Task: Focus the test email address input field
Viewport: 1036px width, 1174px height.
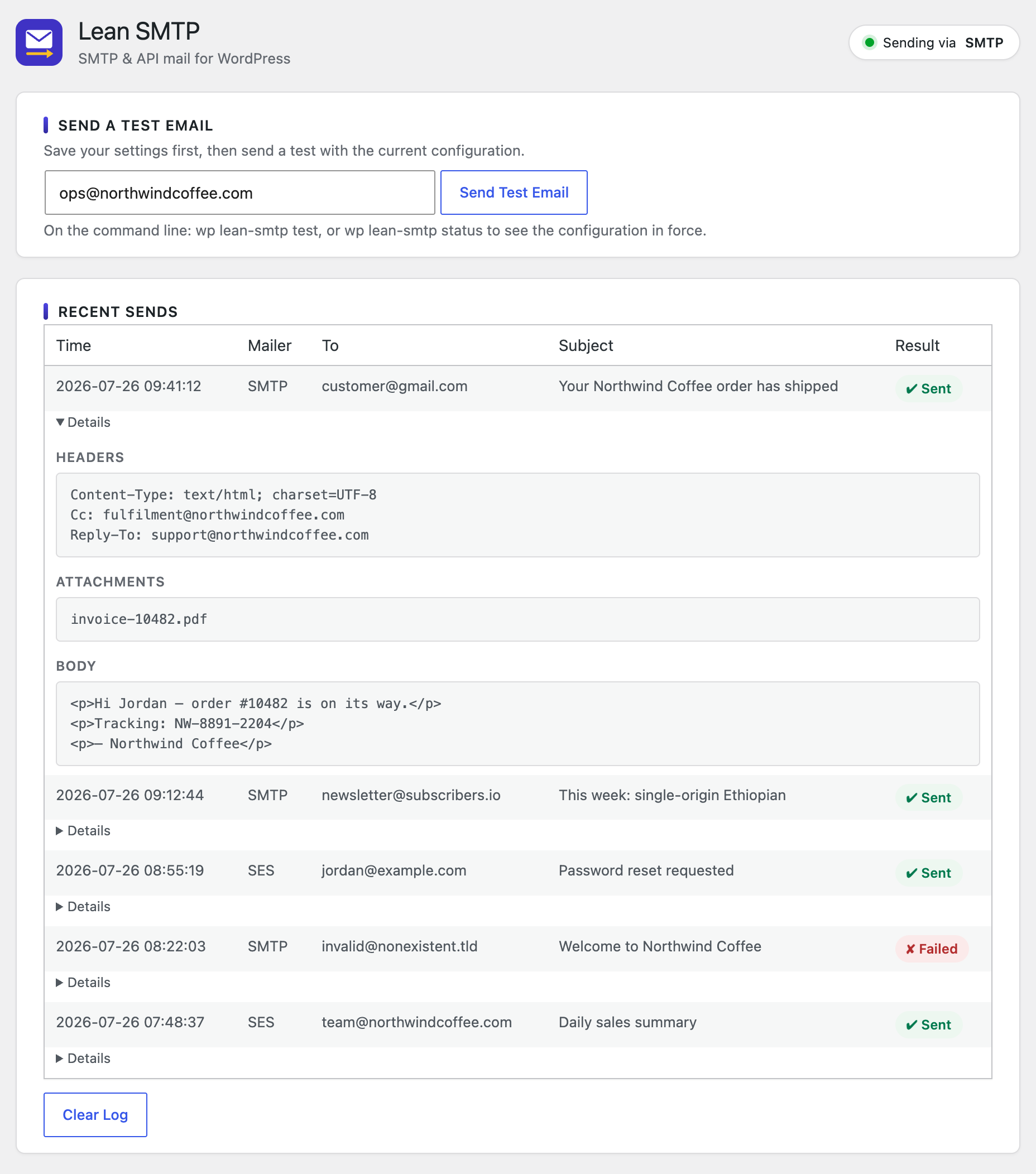Action: coord(239,193)
